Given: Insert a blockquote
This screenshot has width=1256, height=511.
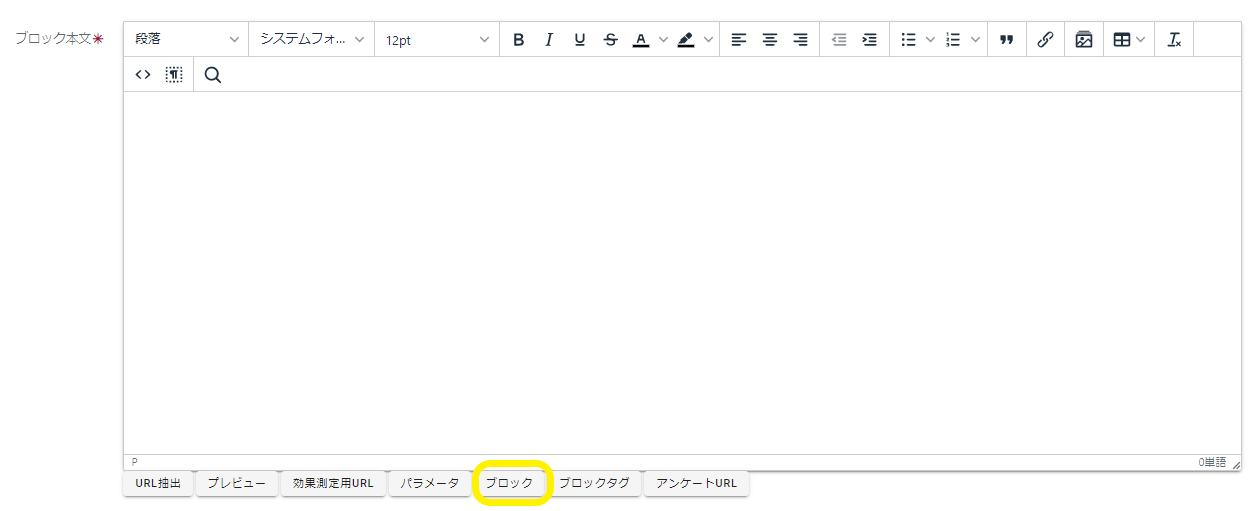Looking at the screenshot, I should point(1006,40).
